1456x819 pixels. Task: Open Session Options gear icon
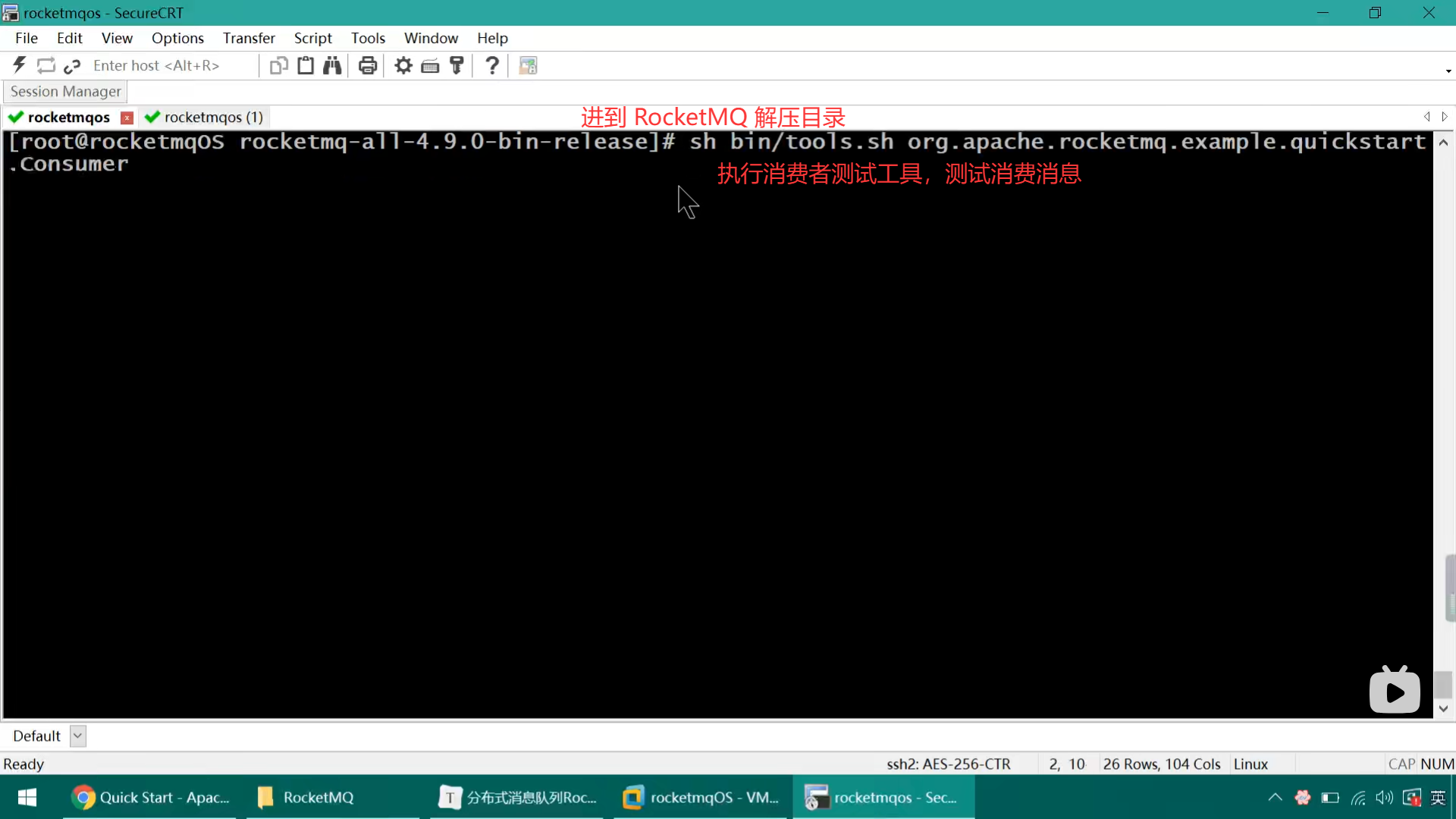pyautogui.click(x=403, y=66)
